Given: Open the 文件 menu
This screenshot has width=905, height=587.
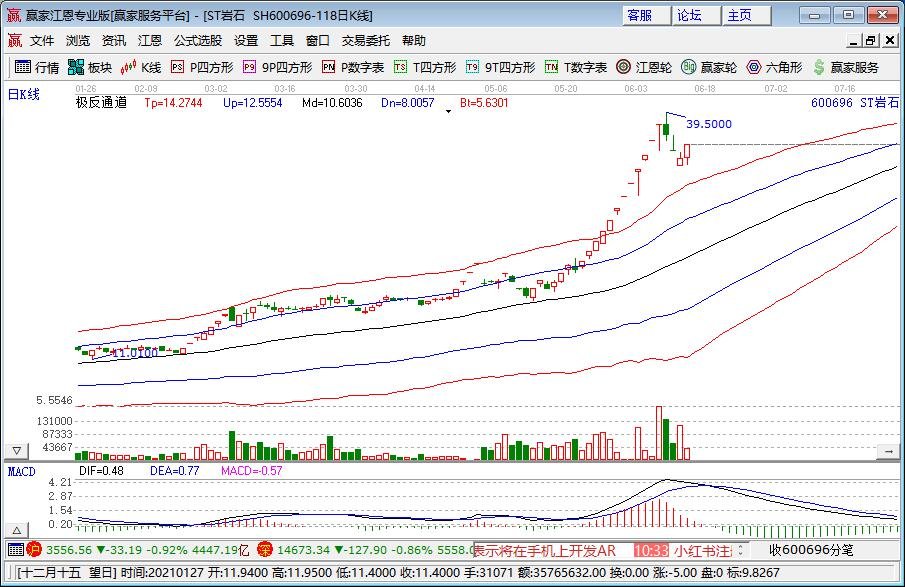Looking at the screenshot, I should click(x=42, y=40).
